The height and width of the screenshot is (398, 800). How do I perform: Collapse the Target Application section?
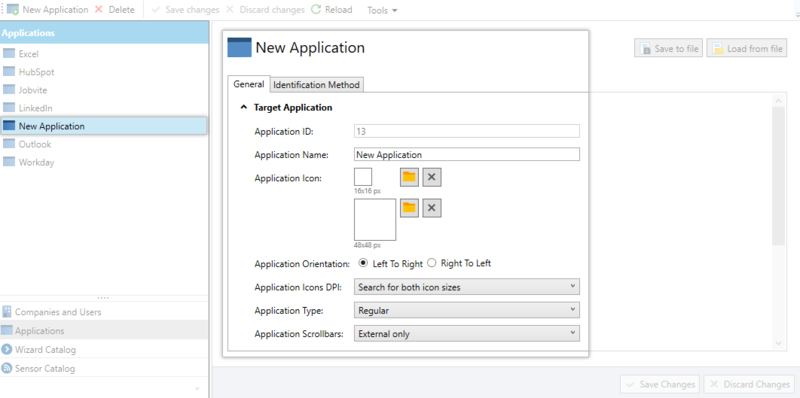[x=244, y=108]
